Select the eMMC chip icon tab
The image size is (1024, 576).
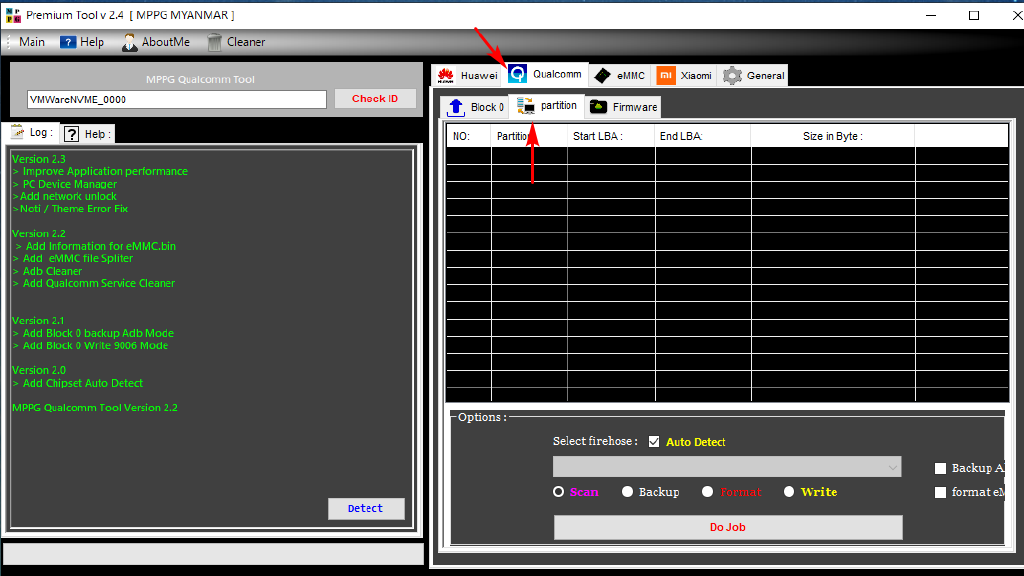(x=602, y=75)
